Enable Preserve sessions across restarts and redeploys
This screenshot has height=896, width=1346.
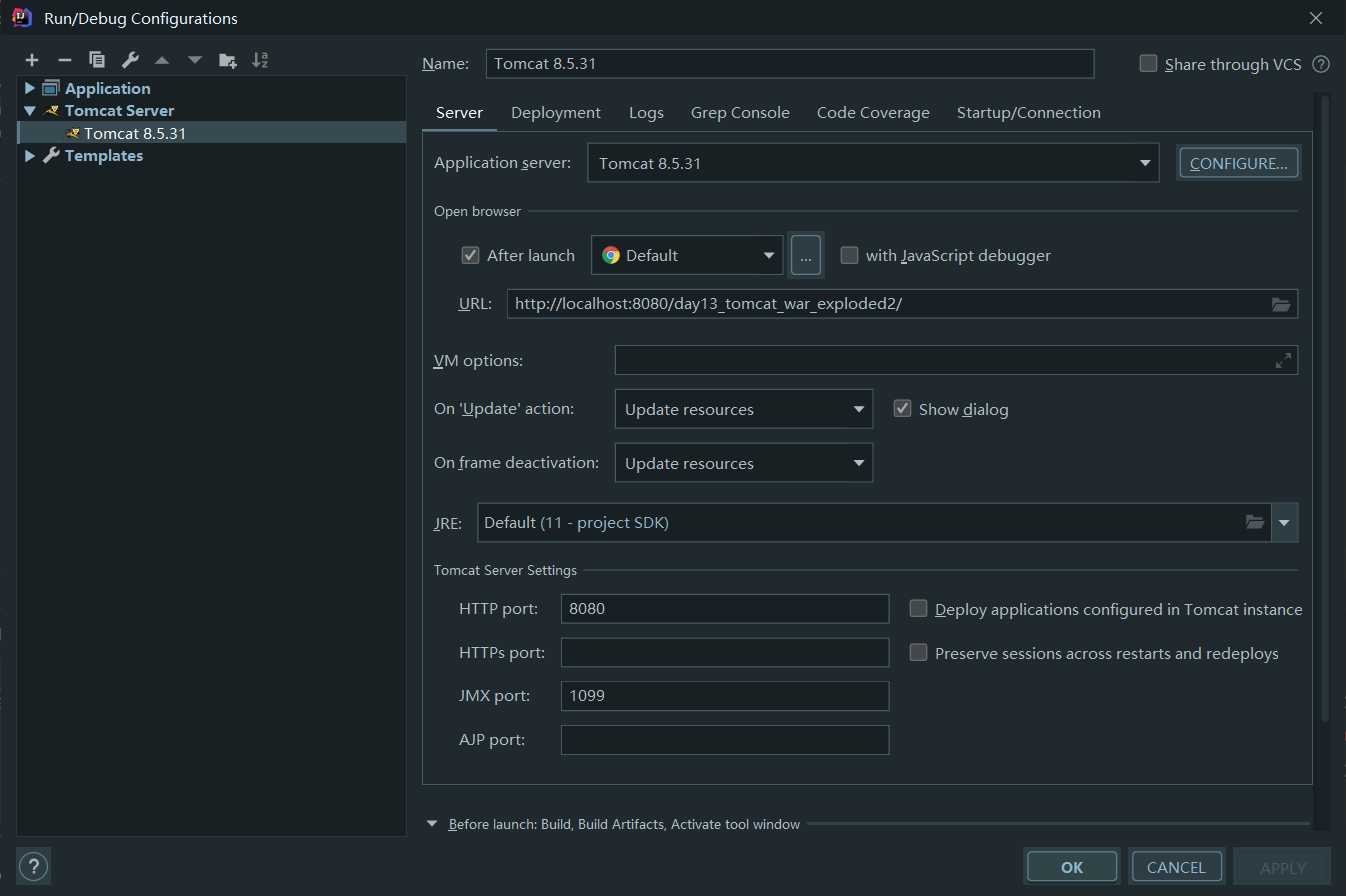click(x=918, y=653)
